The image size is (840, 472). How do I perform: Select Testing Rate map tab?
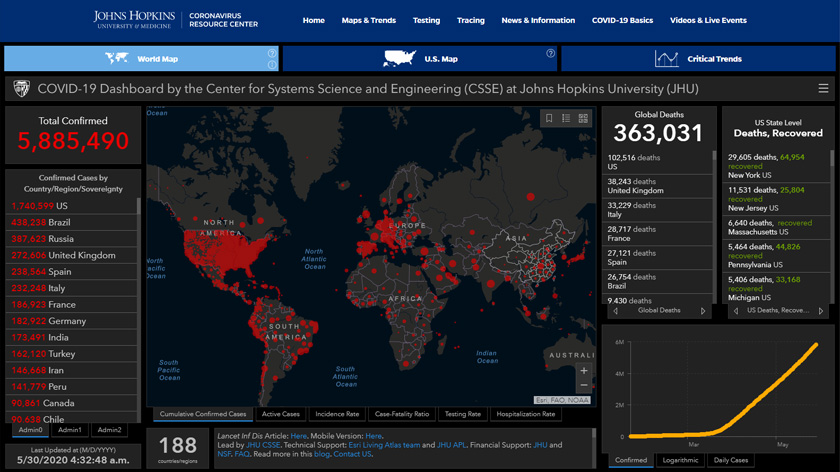tap(463, 414)
